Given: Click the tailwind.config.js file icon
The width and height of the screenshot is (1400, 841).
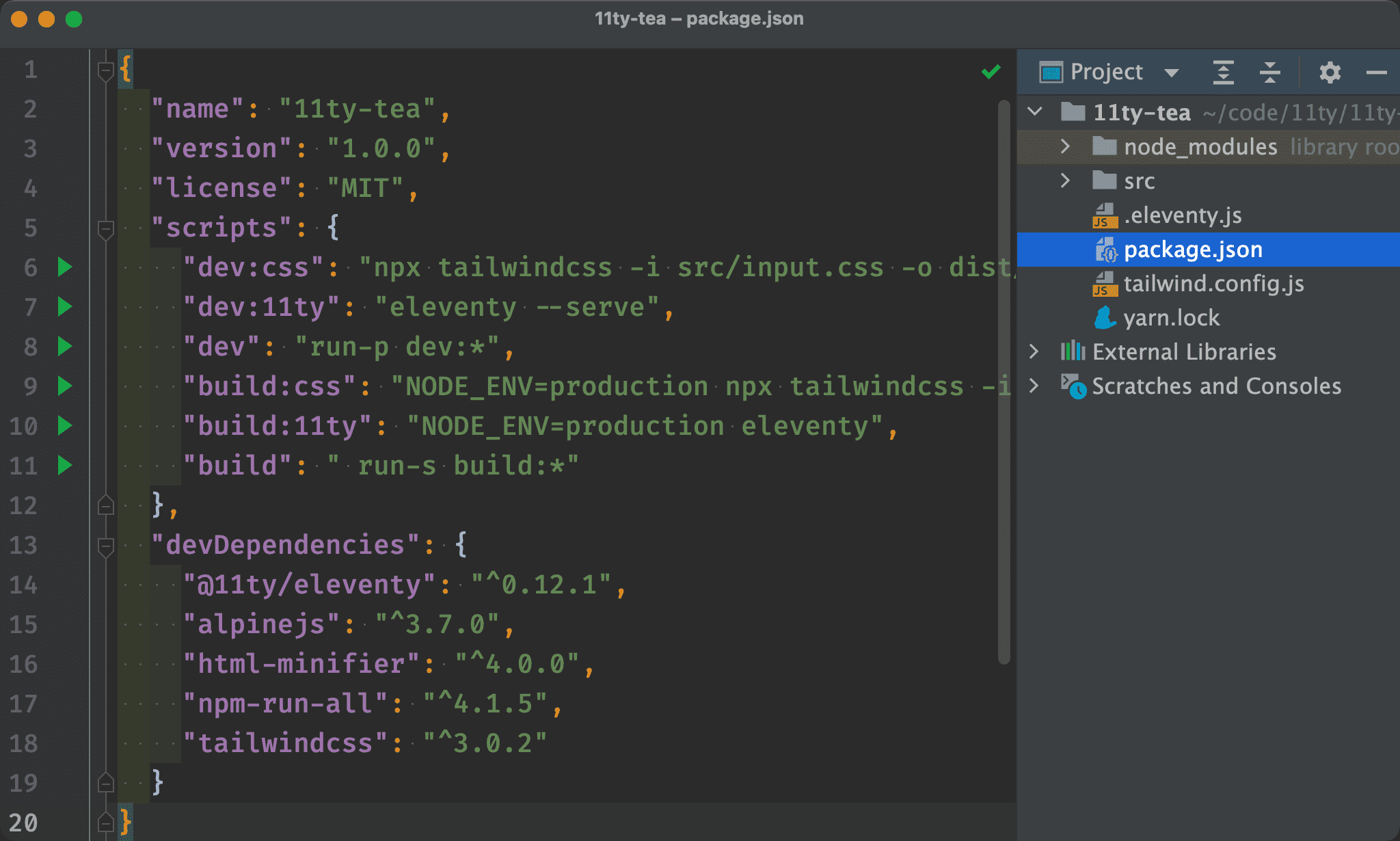Looking at the screenshot, I should [x=1105, y=284].
